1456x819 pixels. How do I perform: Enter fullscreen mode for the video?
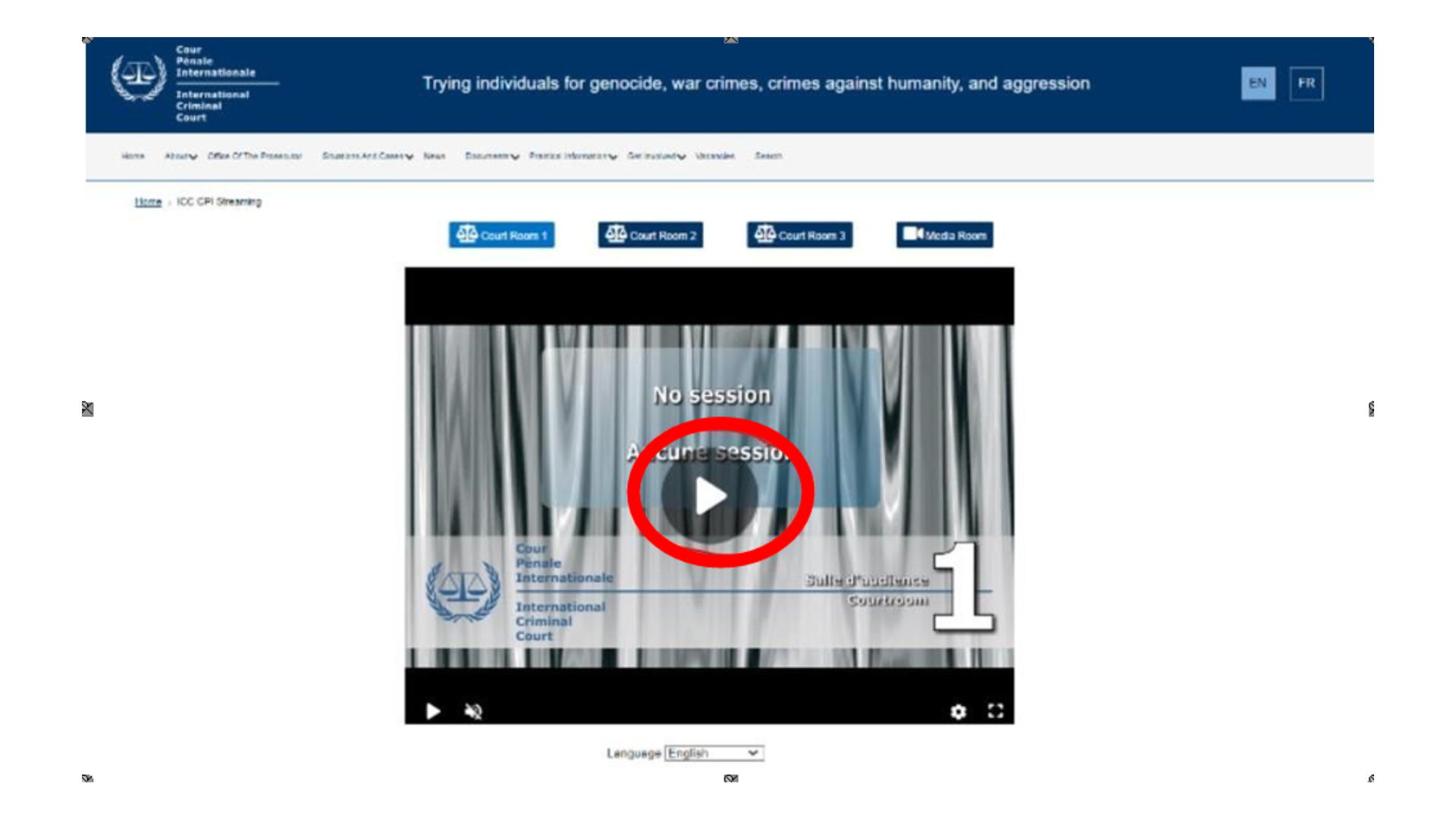[x=996, y=711]
